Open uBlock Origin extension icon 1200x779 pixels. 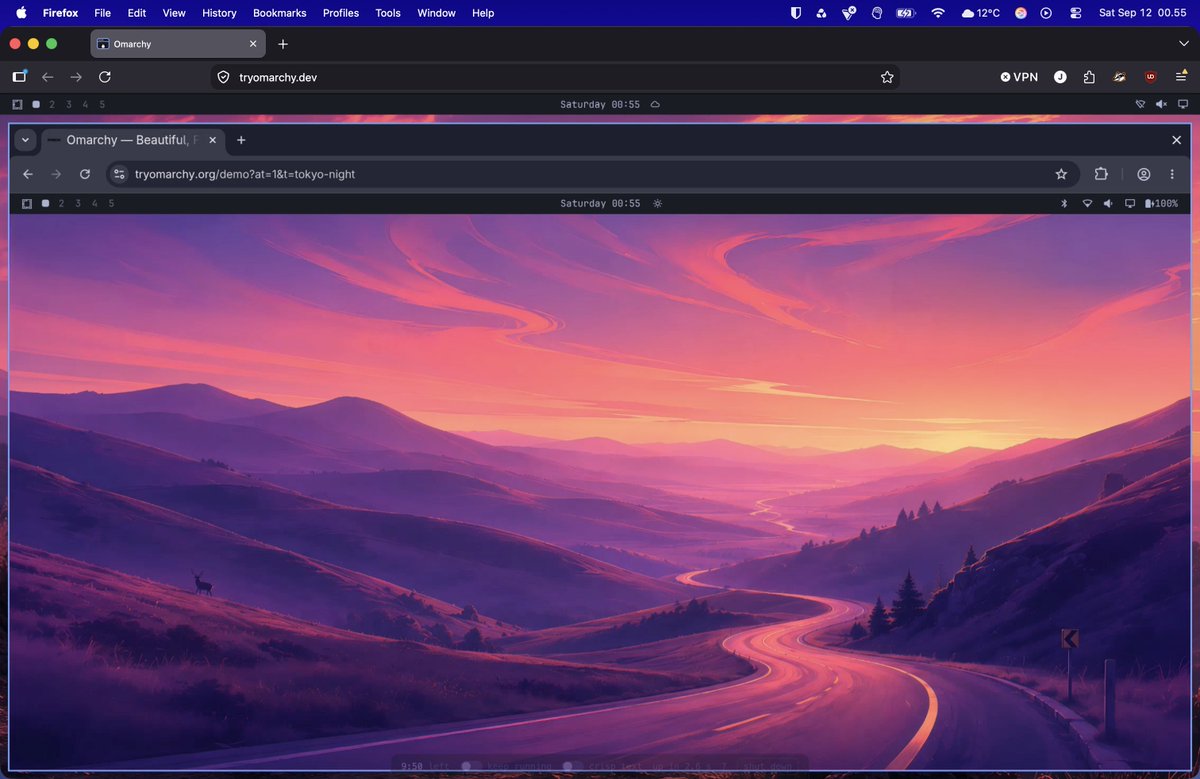pos(1151,77)
